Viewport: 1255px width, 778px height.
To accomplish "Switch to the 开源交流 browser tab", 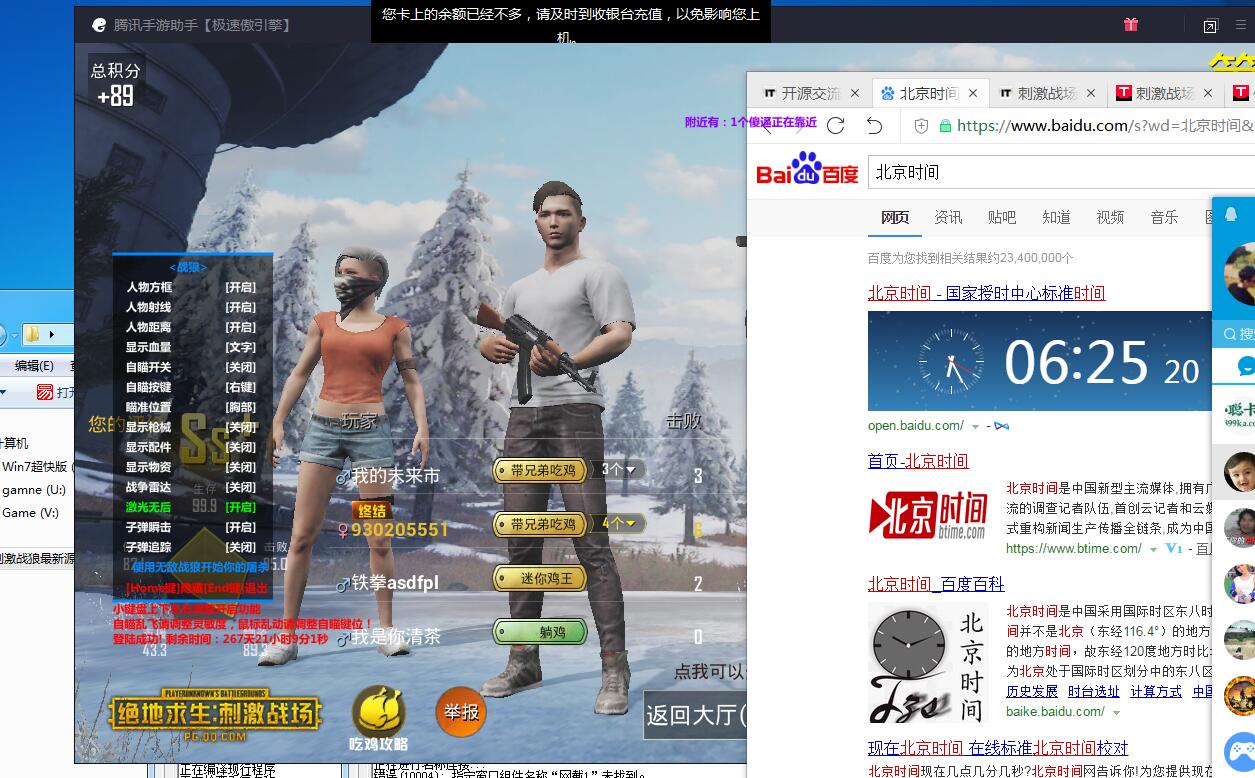I will (x=811, y=93).
